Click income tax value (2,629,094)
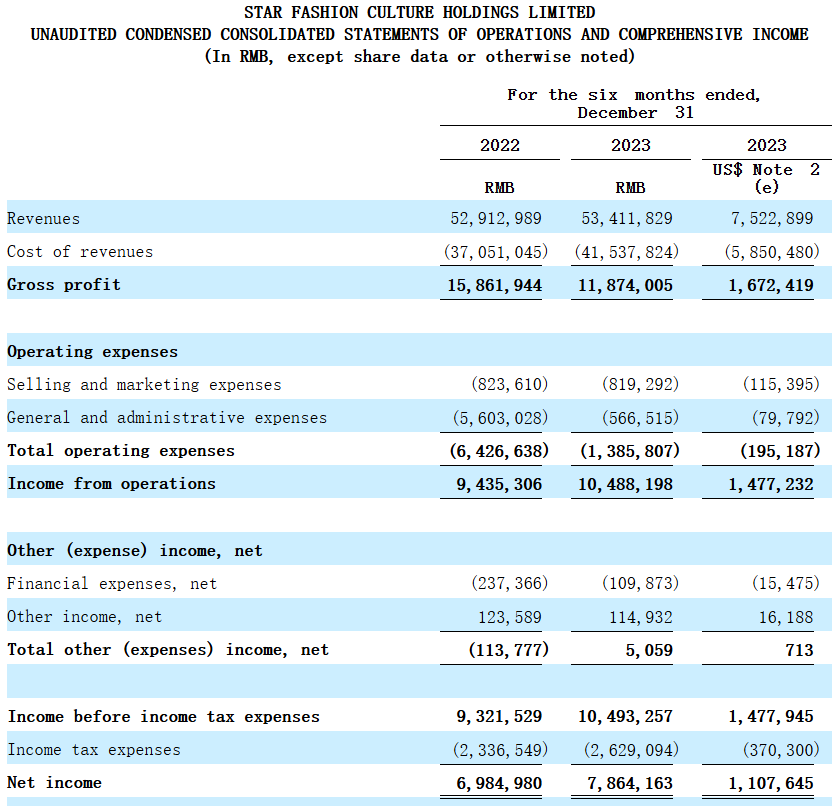Screen dimensions: 836x806 coord(632,750)
